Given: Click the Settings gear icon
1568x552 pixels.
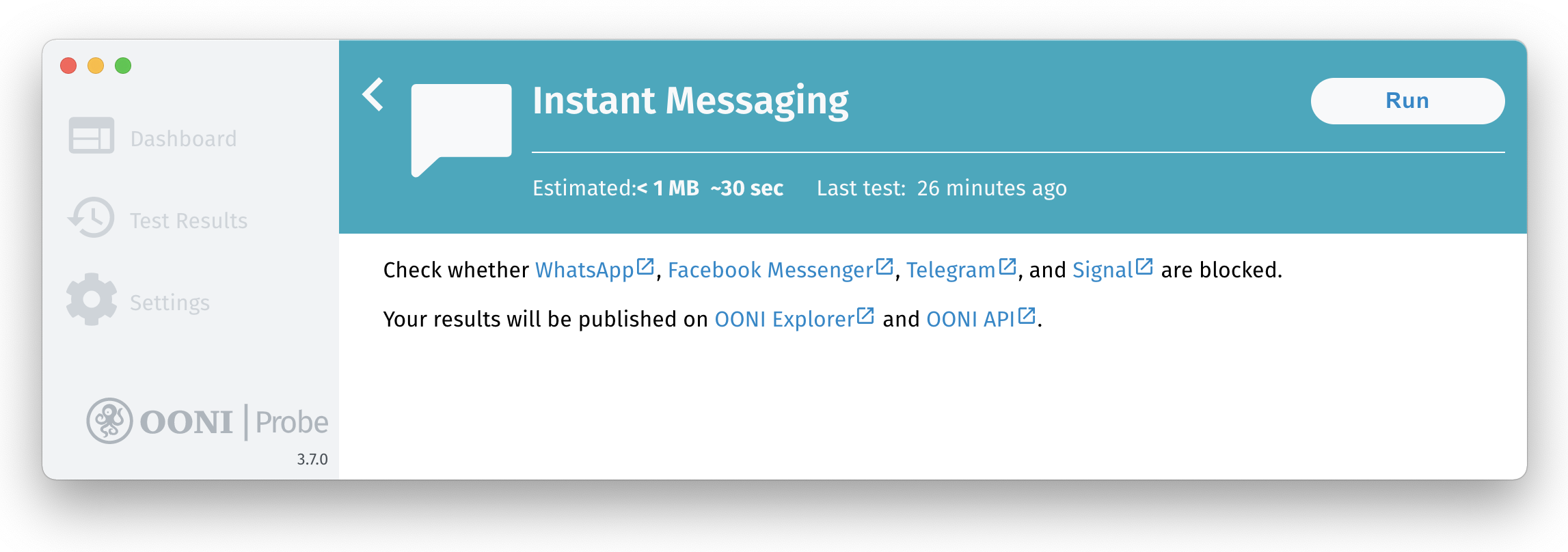Looking at the screenshot, I should pyautogui.click(x=91, y=300).
